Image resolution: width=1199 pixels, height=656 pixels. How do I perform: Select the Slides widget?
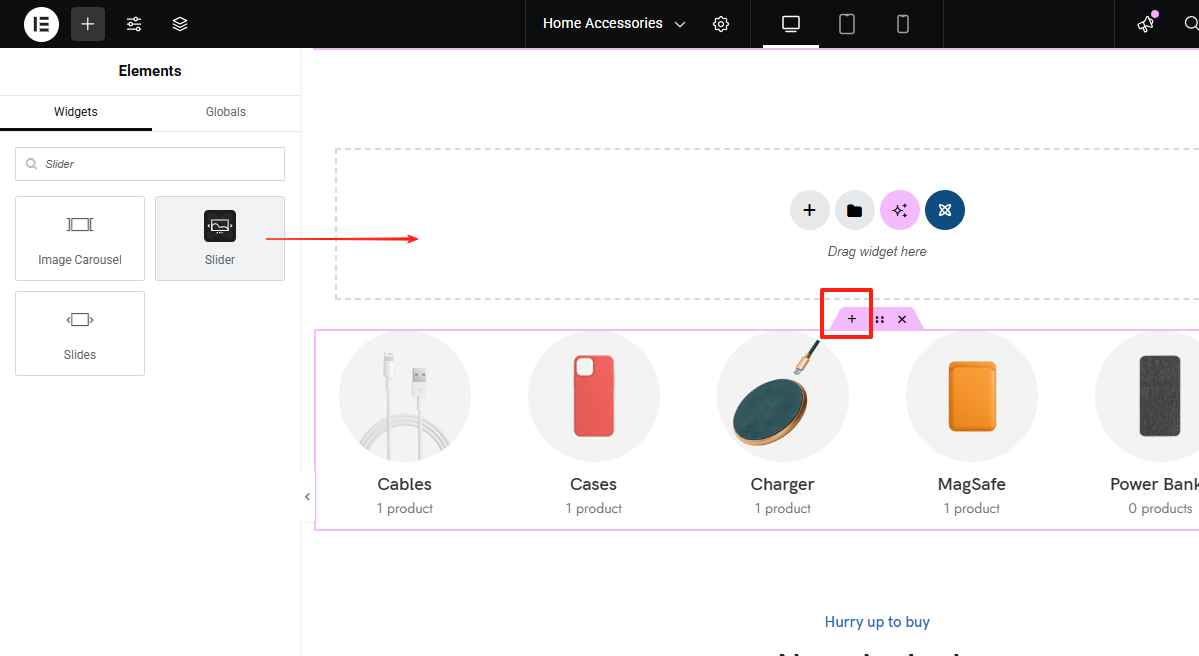80,333
